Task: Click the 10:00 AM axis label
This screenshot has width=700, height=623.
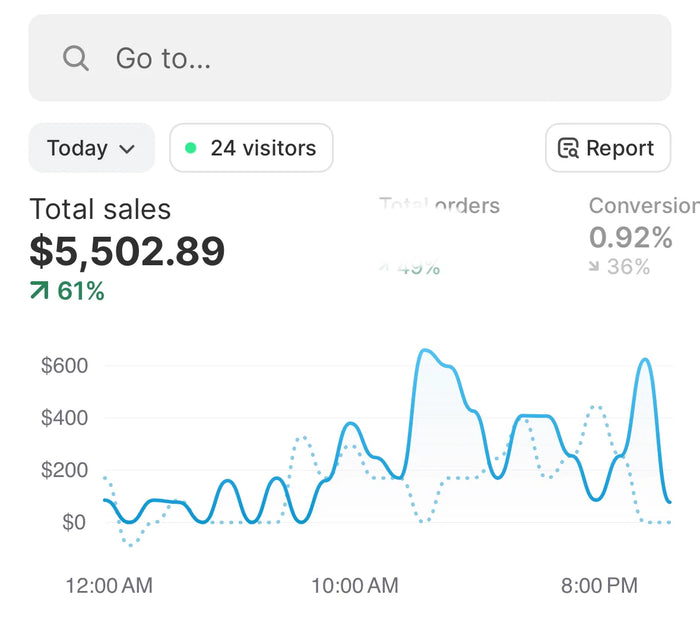Action: point(355,586)
